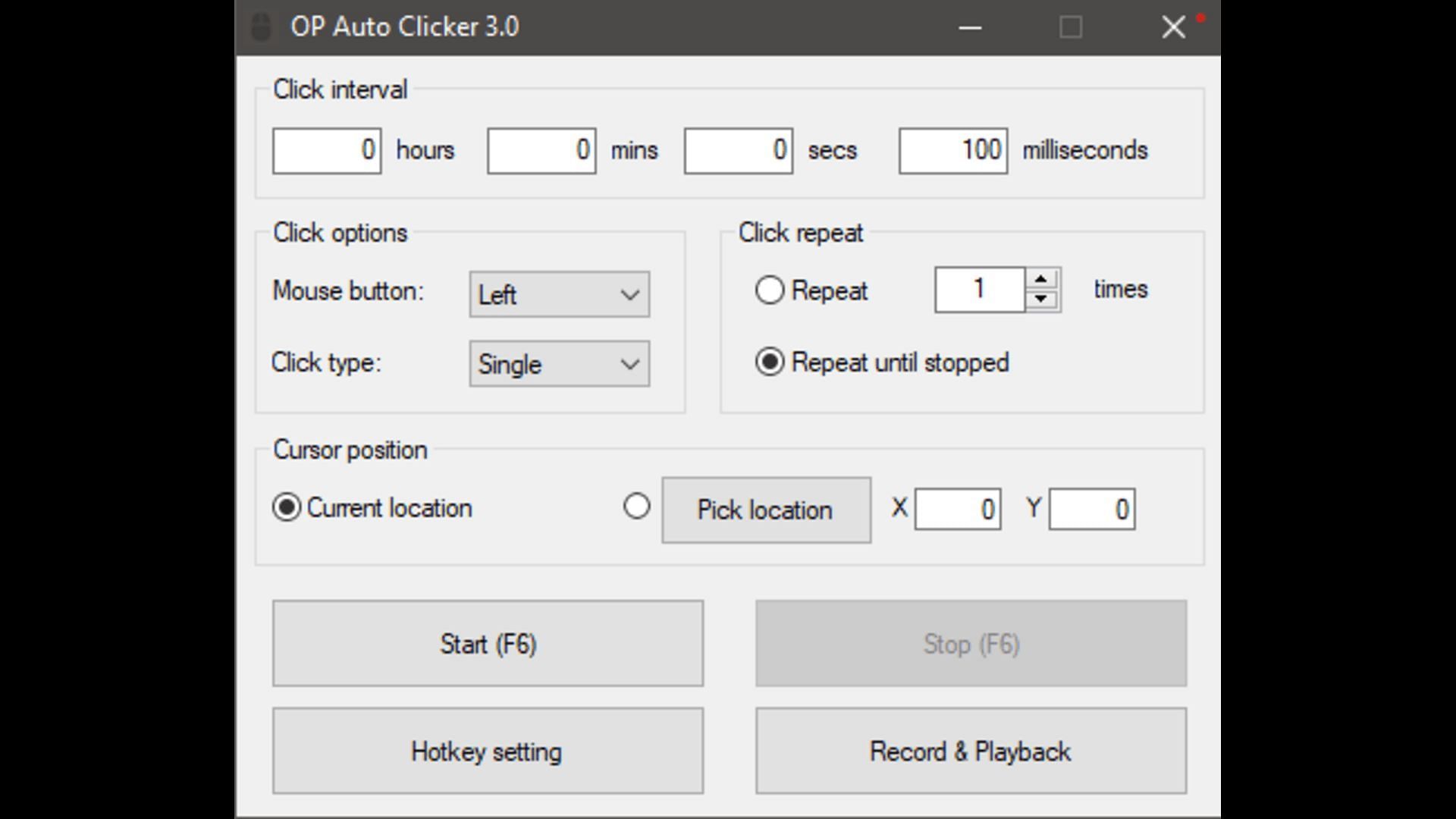Click the 'Mouse button:' label
Image resolution: width=1456 pixels, height=819 pixels.
[x=348, y=291]
